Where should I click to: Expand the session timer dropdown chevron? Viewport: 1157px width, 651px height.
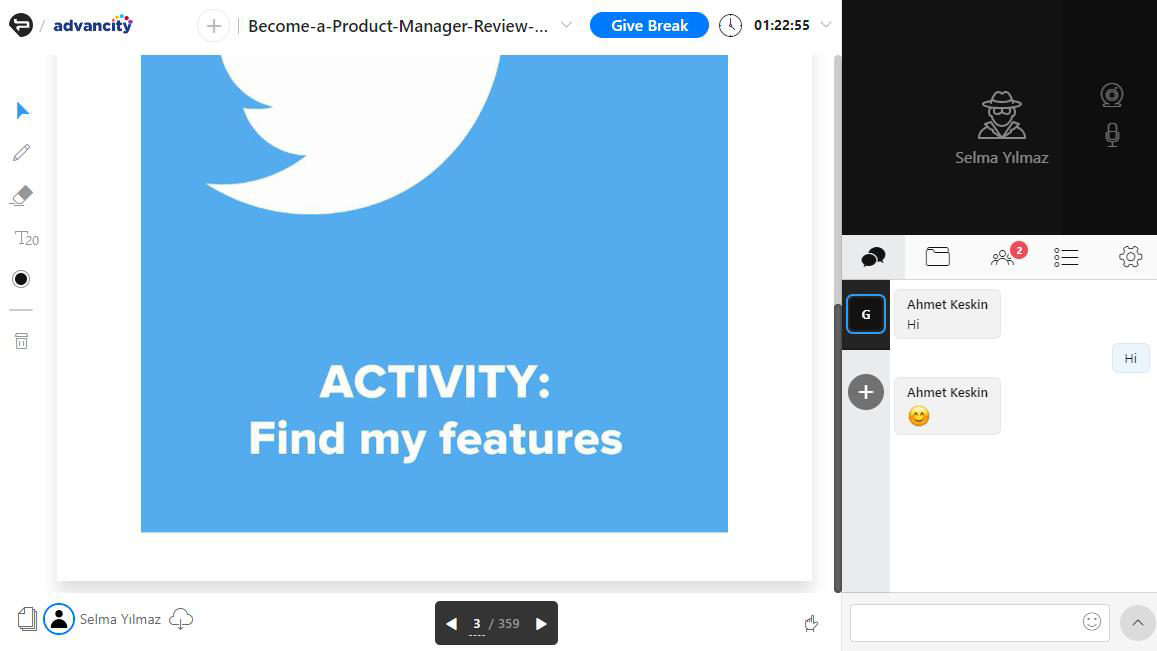point(826,25)
